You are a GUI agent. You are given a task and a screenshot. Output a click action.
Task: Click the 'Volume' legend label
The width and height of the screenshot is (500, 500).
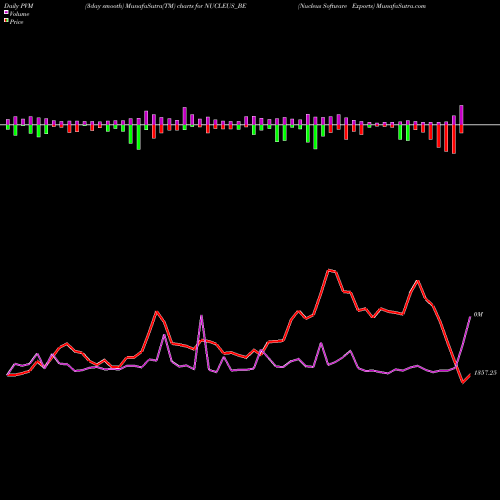point(19,14)
